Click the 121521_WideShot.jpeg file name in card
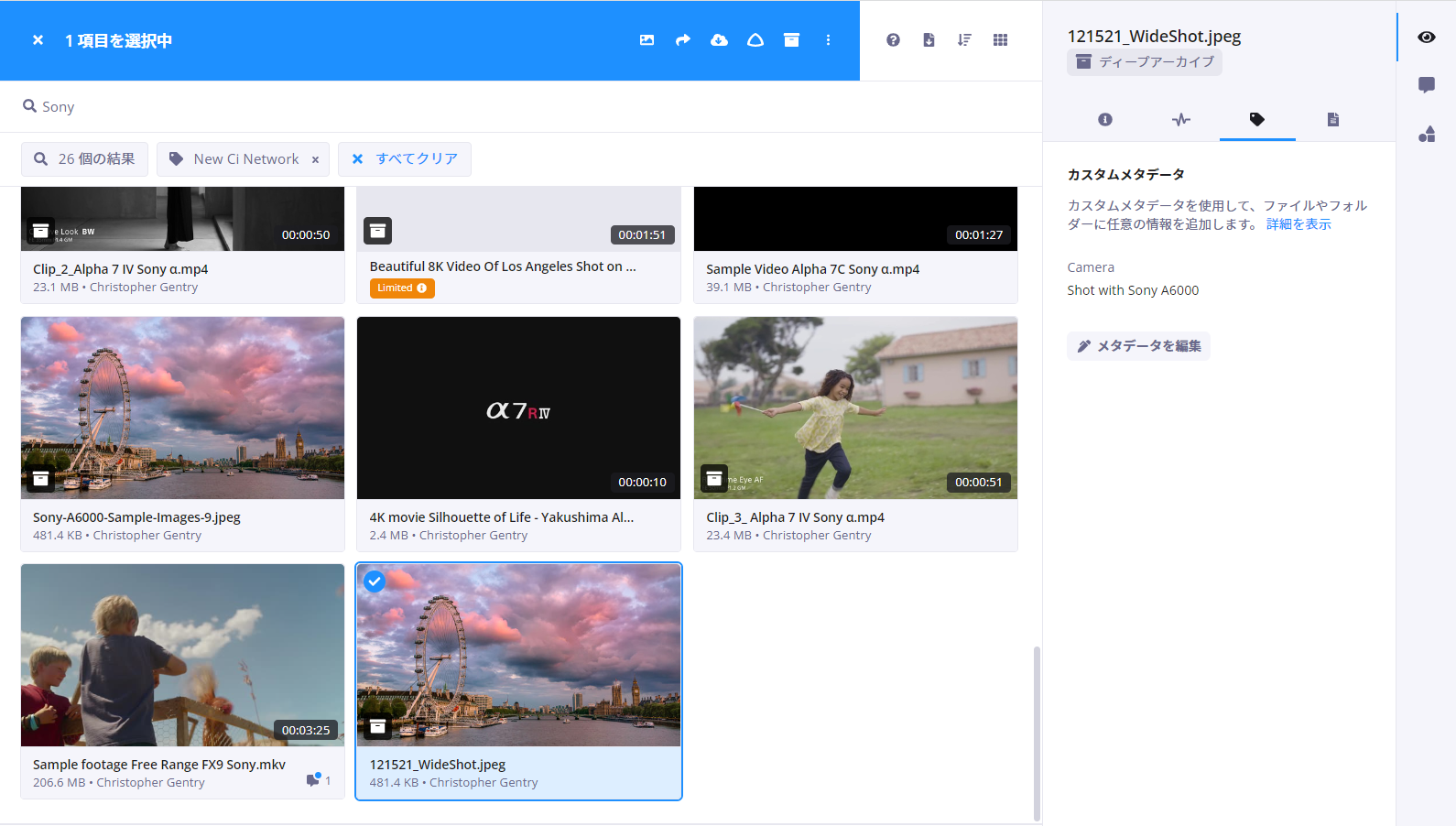Screen dimensions: 1456x826 (438, 765)
